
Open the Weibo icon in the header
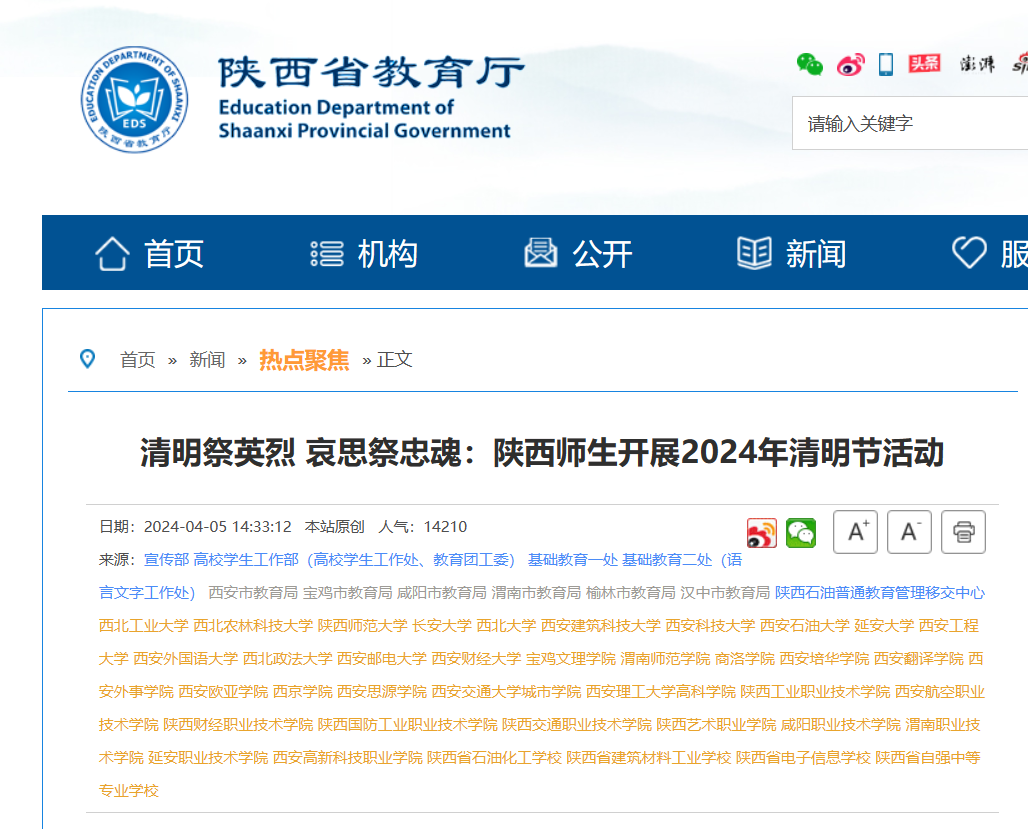850,64
